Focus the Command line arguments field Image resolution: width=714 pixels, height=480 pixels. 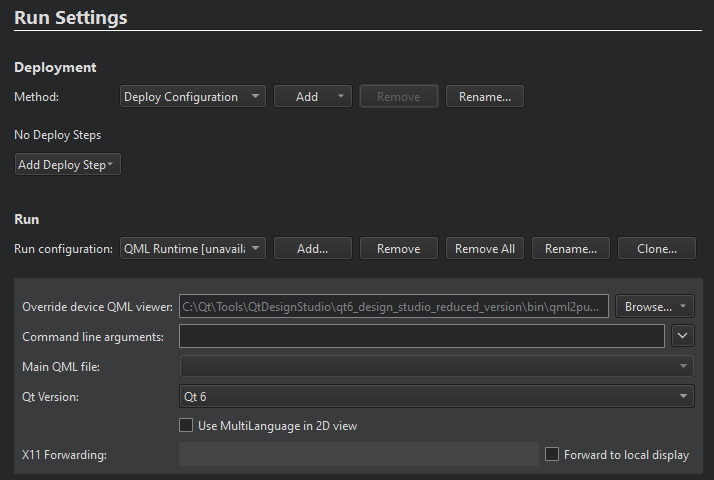(421, 337)
